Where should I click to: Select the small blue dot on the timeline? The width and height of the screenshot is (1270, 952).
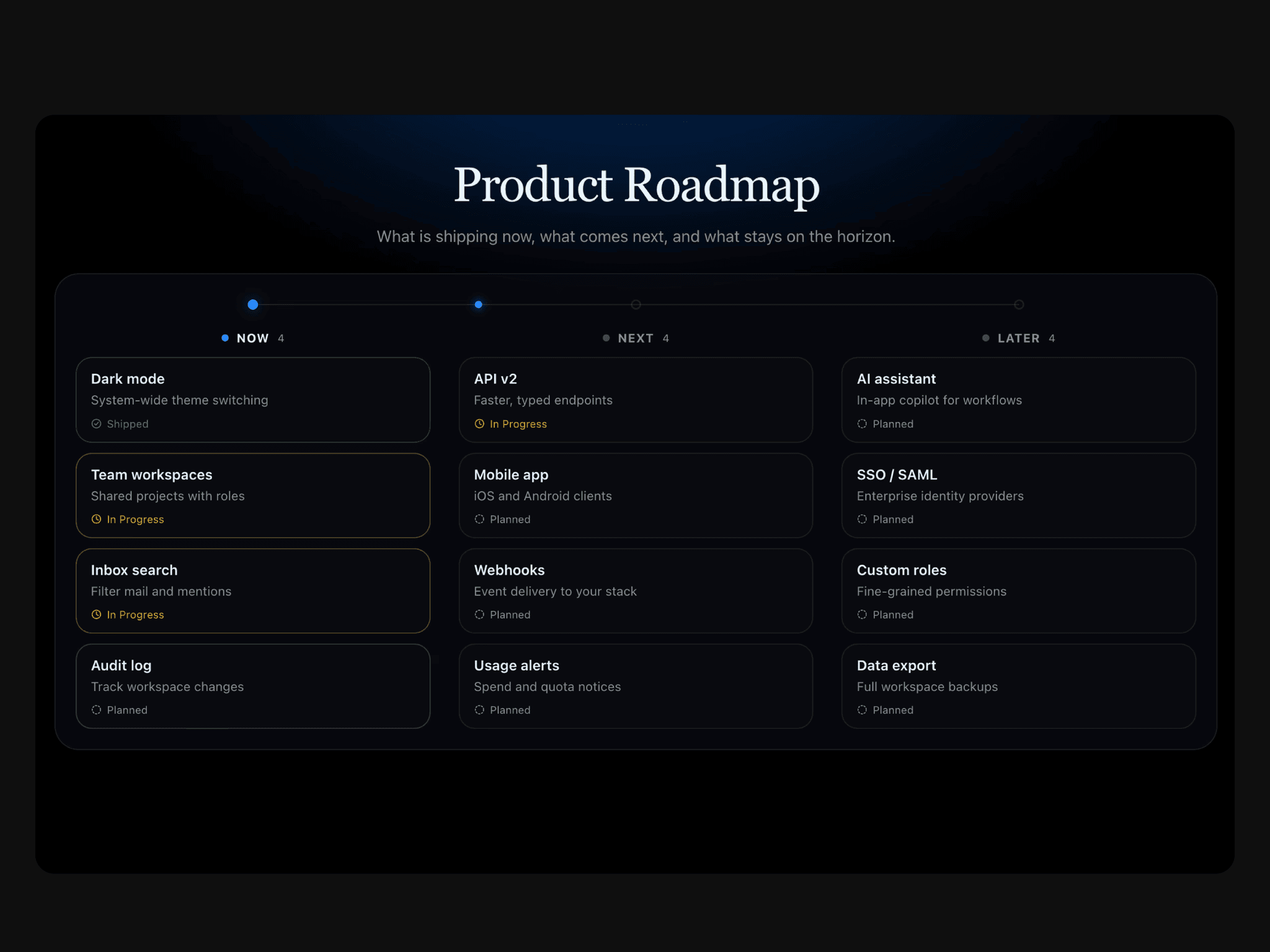(x=479, y=304)
